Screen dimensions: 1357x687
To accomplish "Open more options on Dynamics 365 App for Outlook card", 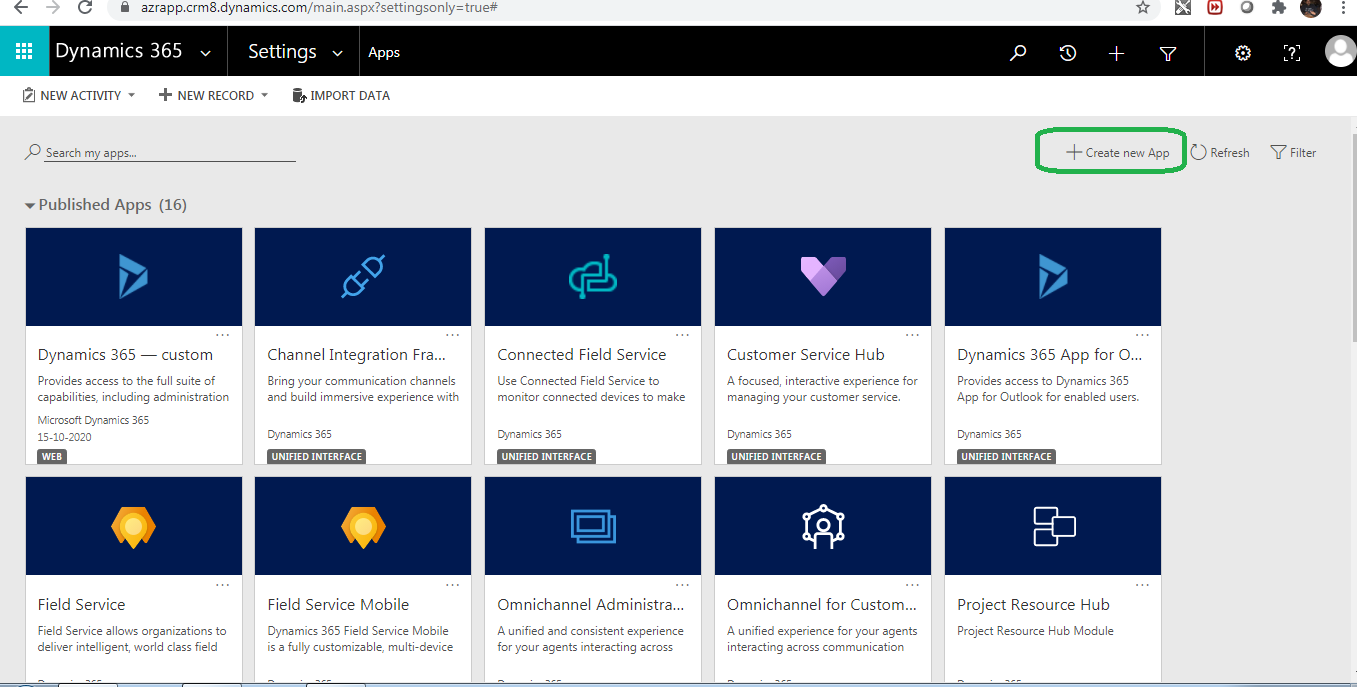I will pos(1143,335).
